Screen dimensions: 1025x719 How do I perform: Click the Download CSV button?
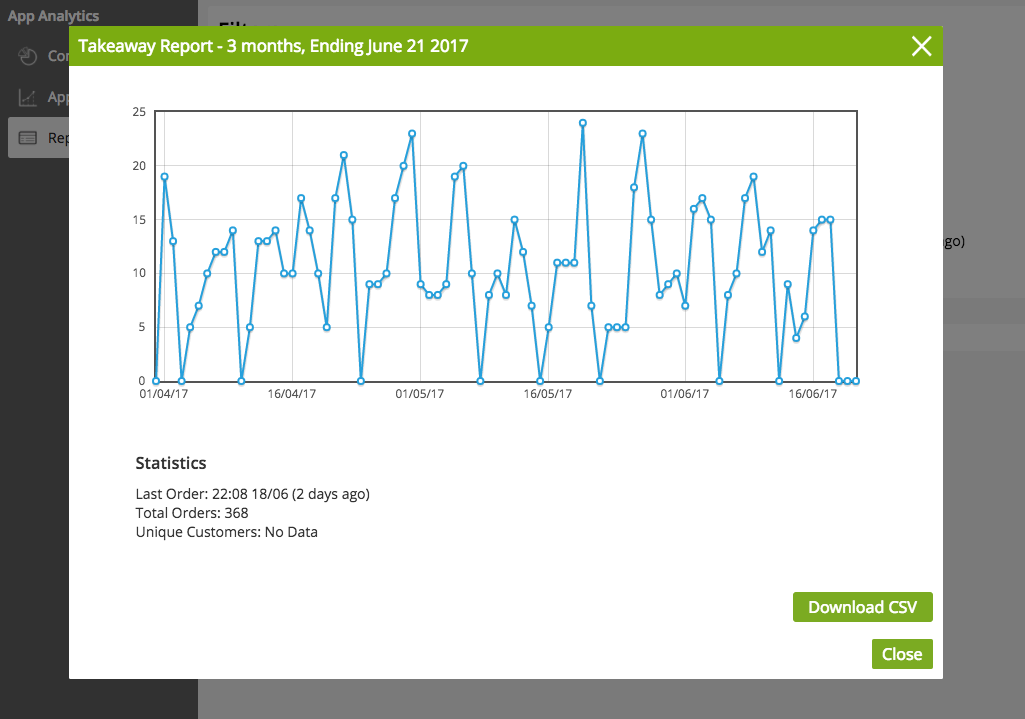coord(862,607)
